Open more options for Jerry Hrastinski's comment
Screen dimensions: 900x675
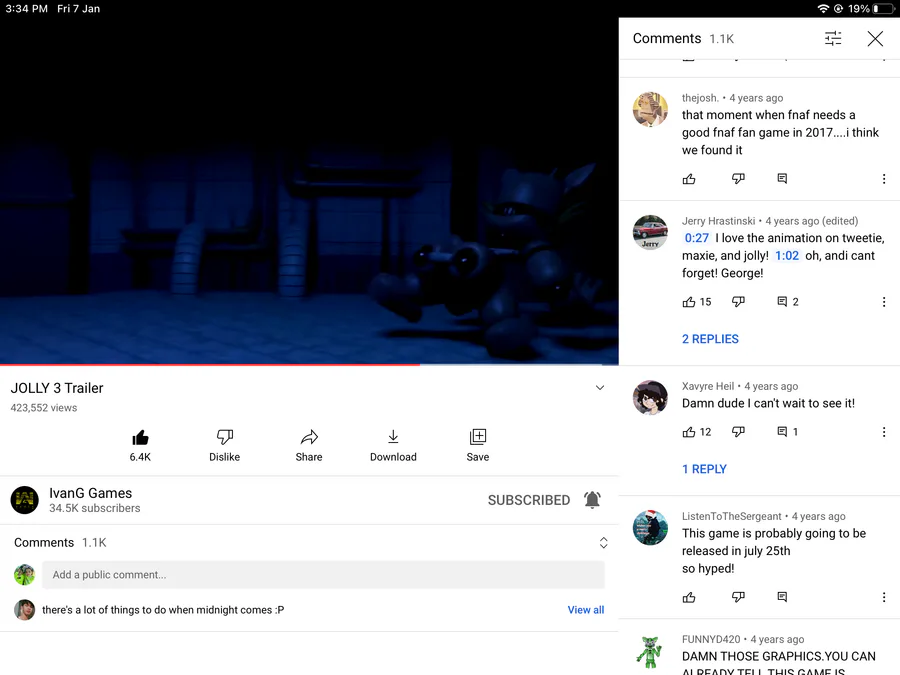884,302
